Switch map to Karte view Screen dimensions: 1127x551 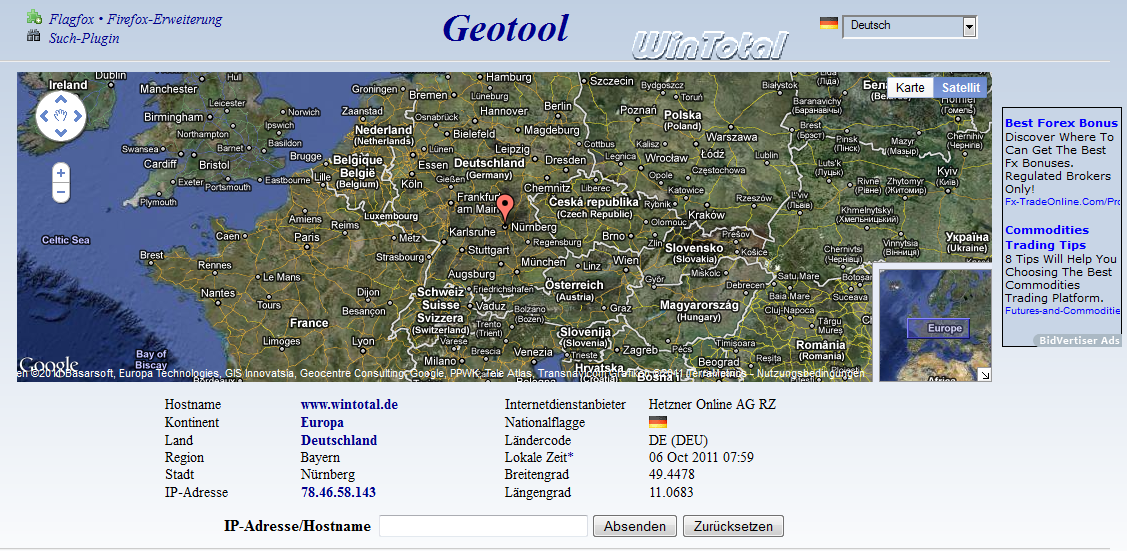[910, 88]
